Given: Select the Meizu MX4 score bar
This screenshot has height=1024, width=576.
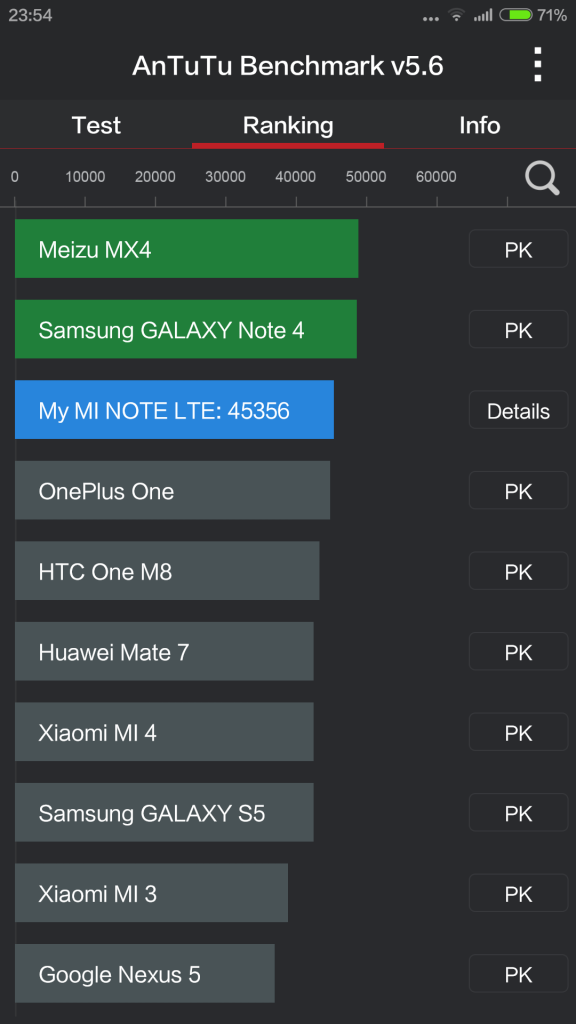Looking at the screenshot, I should (x=187, y=249).
